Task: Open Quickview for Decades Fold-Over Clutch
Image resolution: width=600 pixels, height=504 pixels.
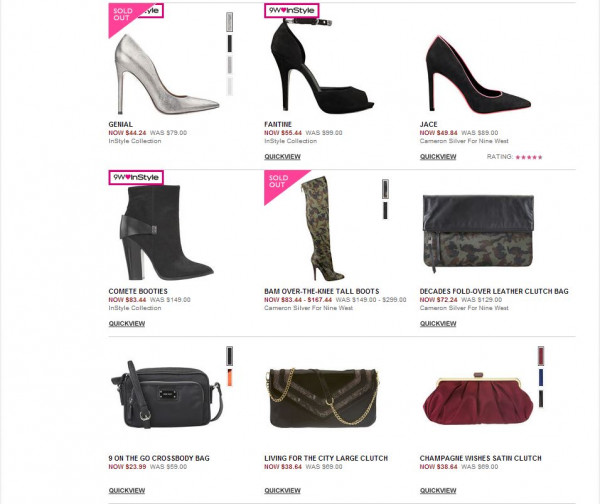Action: pos(438,323)
